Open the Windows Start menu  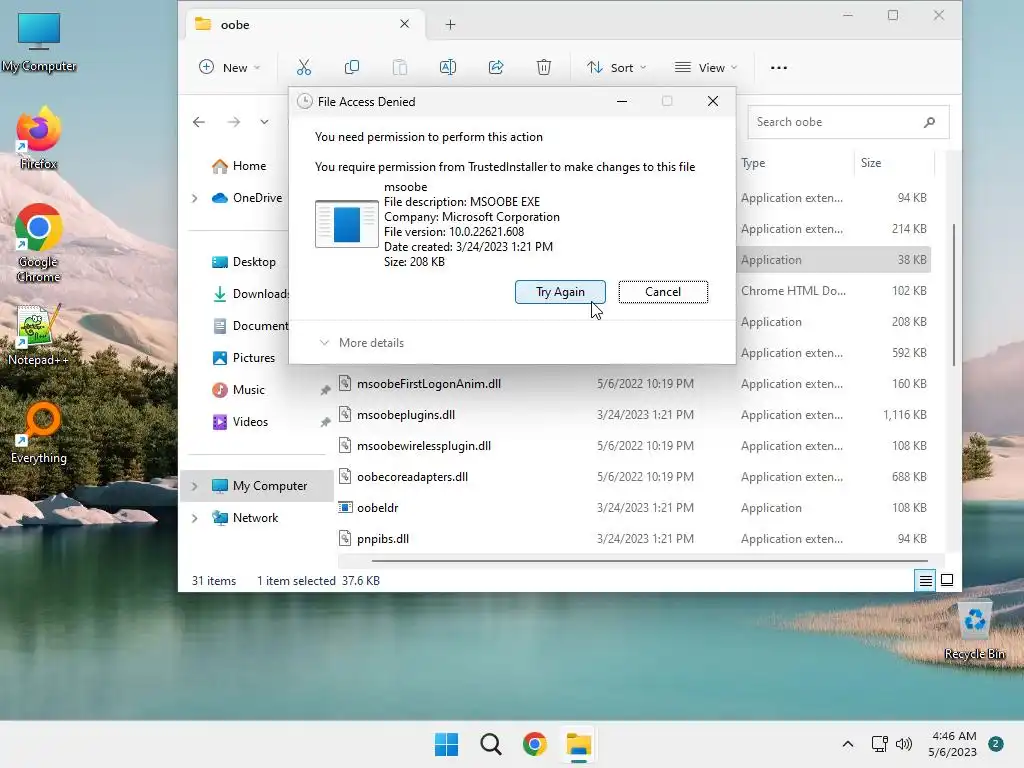tap(447, 744)
